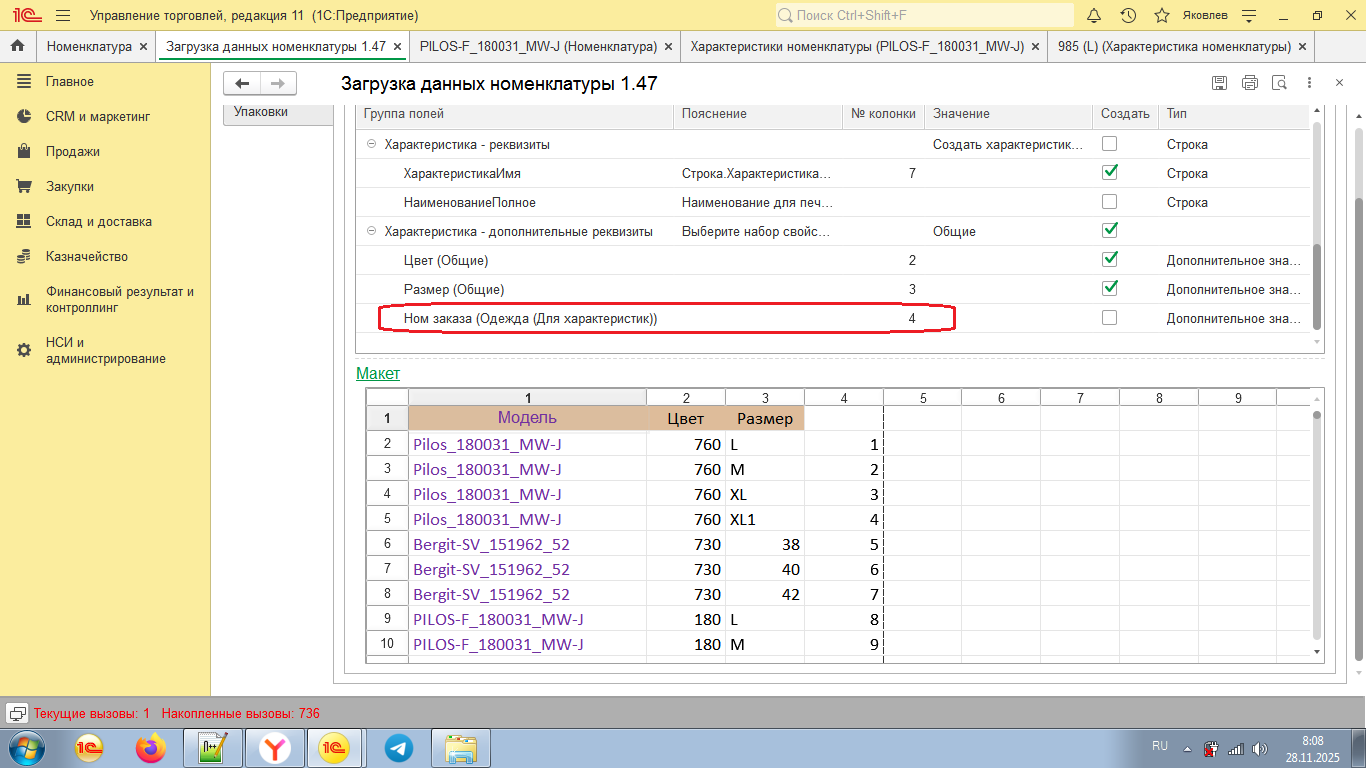Image resolution: width=1366 pixels, height=768 pixels.
Task: Toggle the НаименованиеПолное create checkbox
Action: pos(1109,202)
